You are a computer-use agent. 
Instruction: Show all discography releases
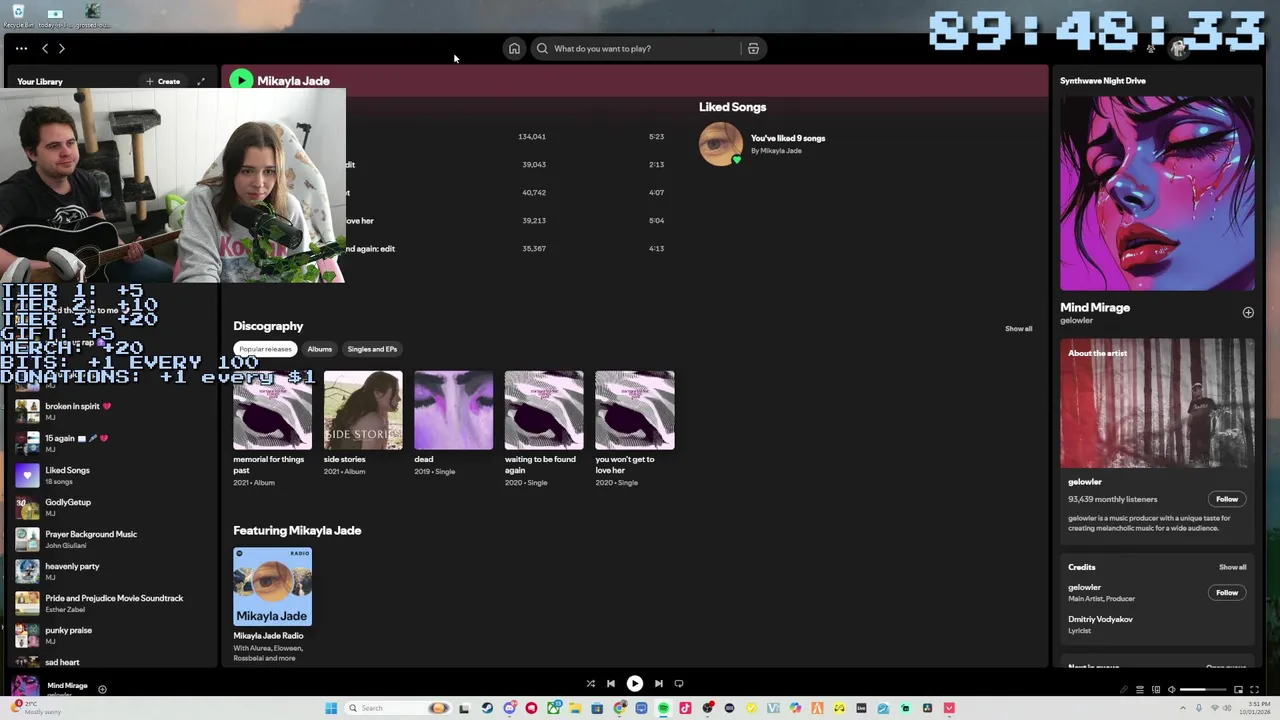click(1018, 328)
